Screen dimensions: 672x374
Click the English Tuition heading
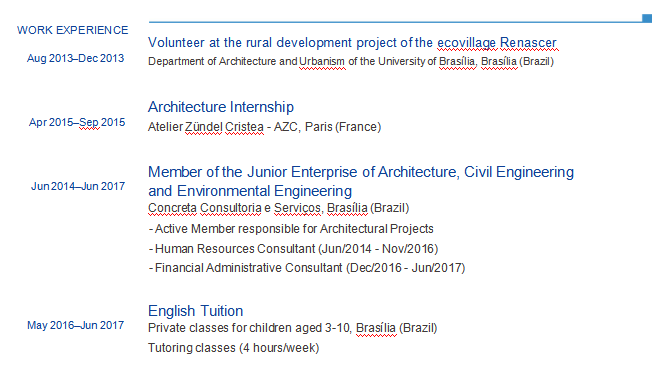click(x=195, y=311)
